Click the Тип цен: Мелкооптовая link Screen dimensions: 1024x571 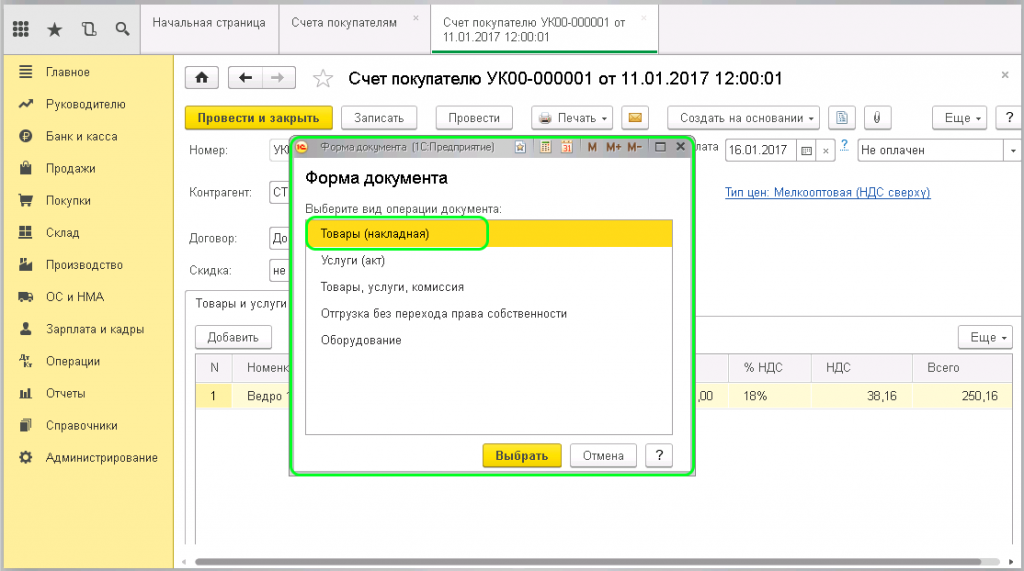coord(827,192)
